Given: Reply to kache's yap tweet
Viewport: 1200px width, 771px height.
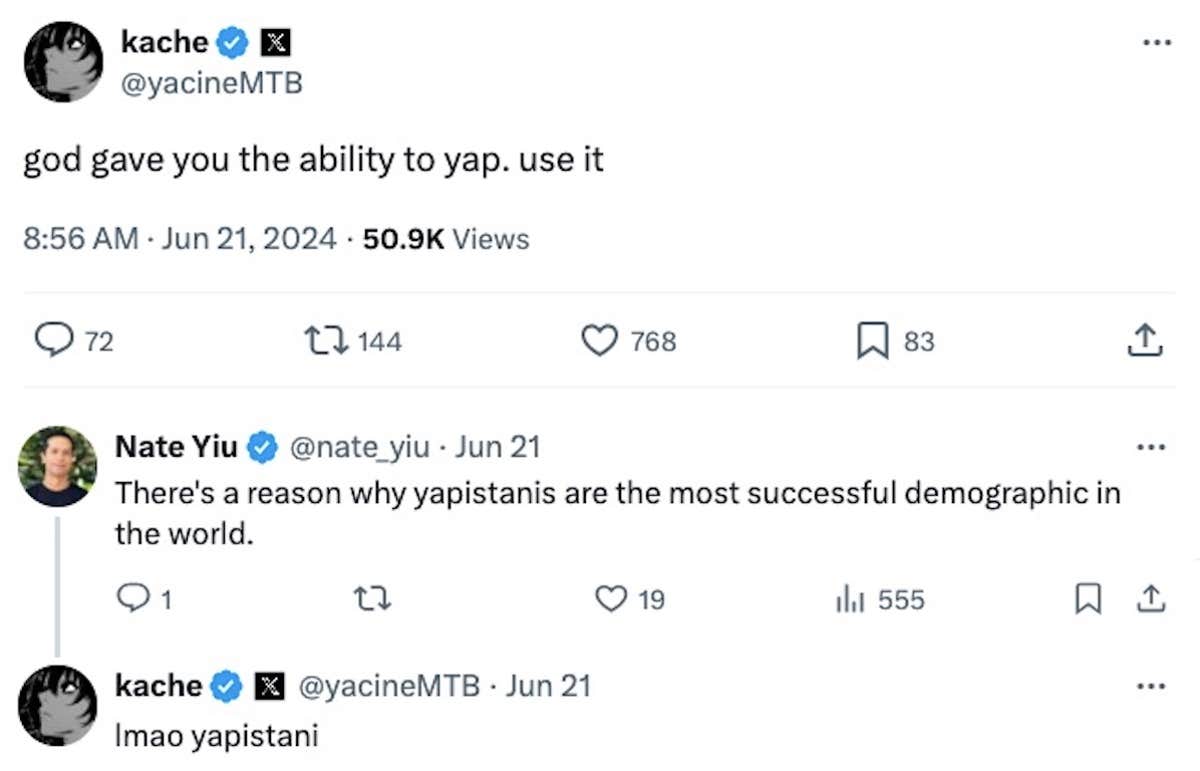Looking at the screenshot, I should click(56, 340).
